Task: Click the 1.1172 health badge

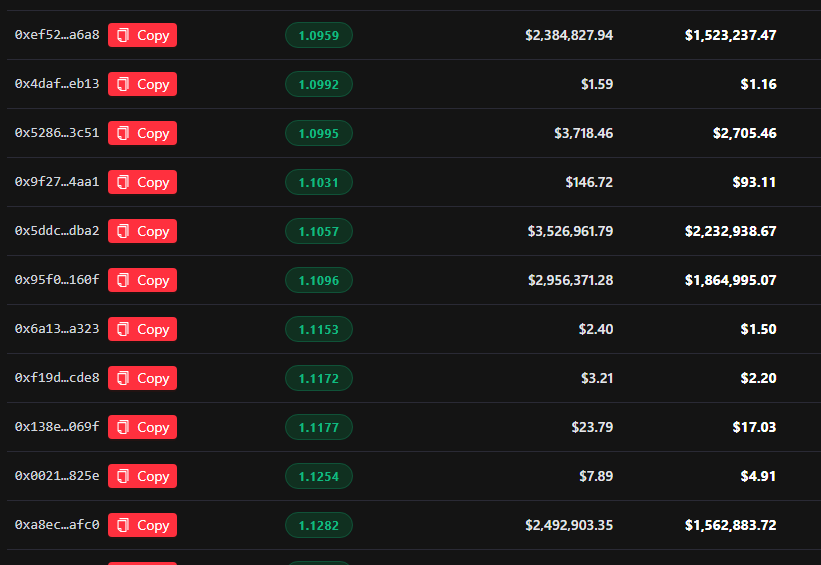Action: pos(319,378)
